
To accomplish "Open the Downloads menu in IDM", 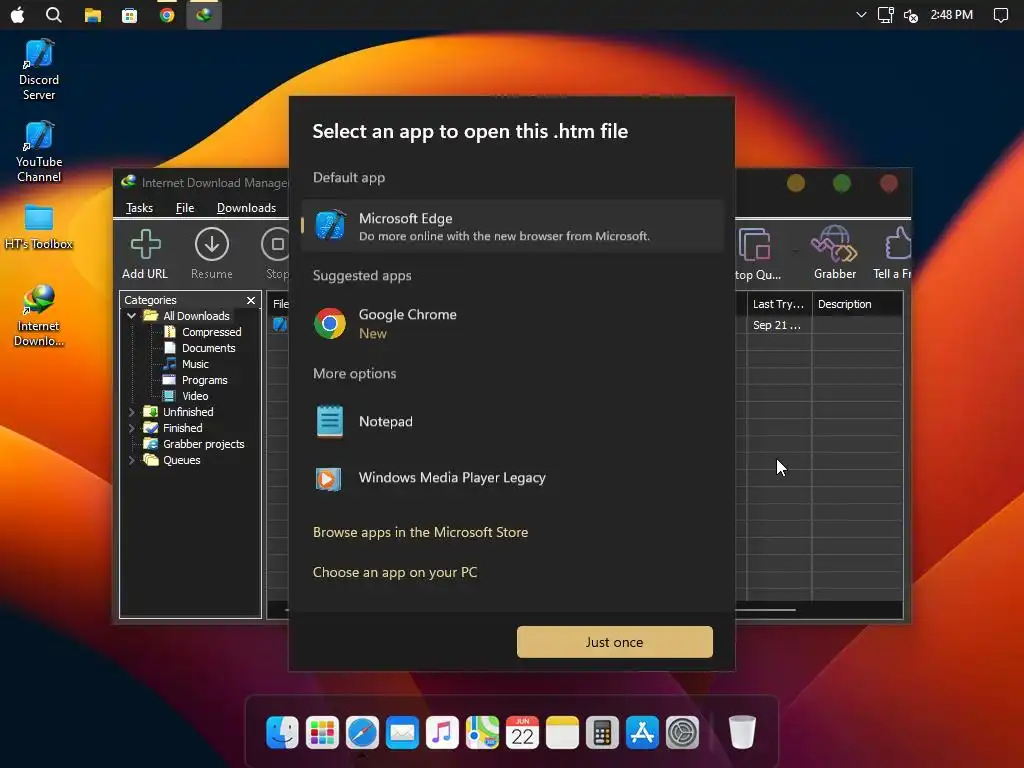I will tap(246, 208).
